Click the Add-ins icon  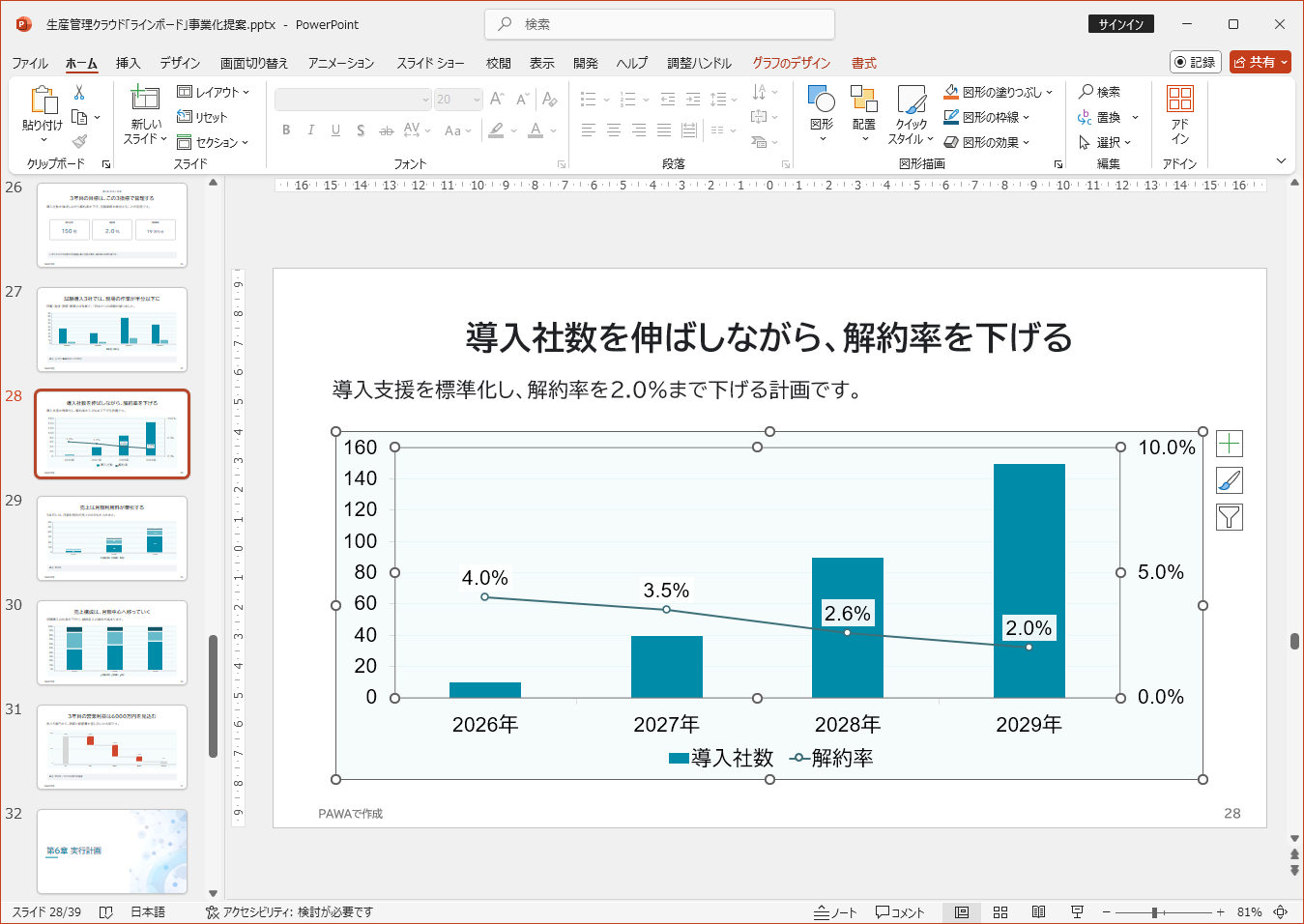coord(1179,100)
